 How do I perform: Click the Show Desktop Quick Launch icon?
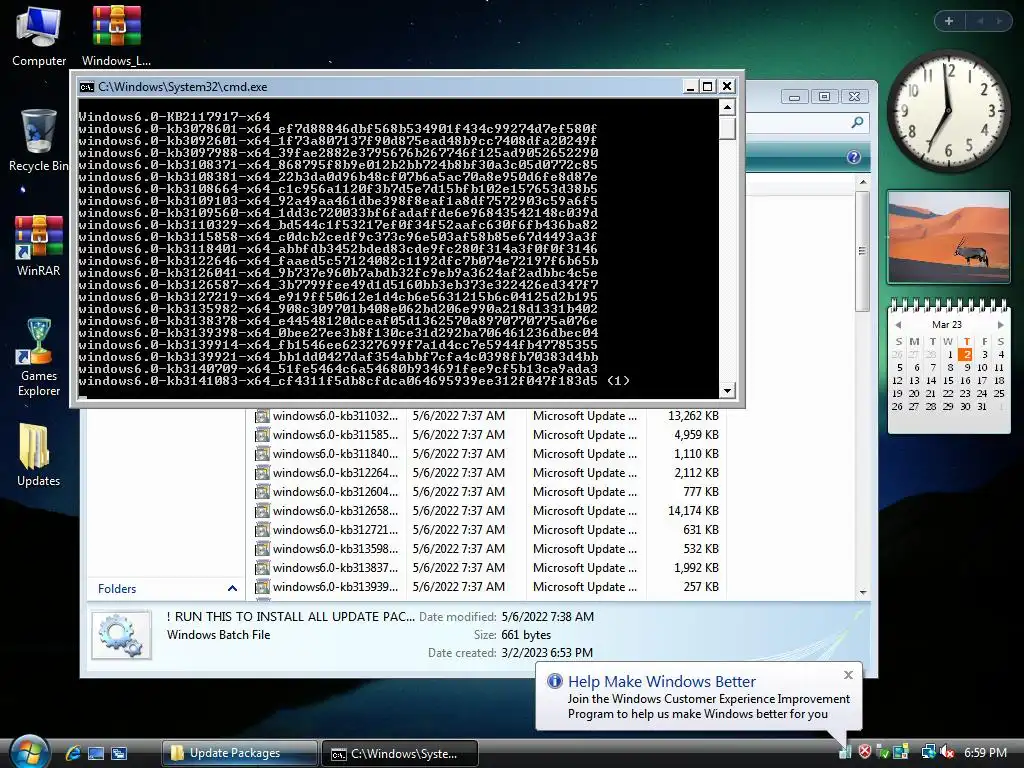tap(96, 753)
